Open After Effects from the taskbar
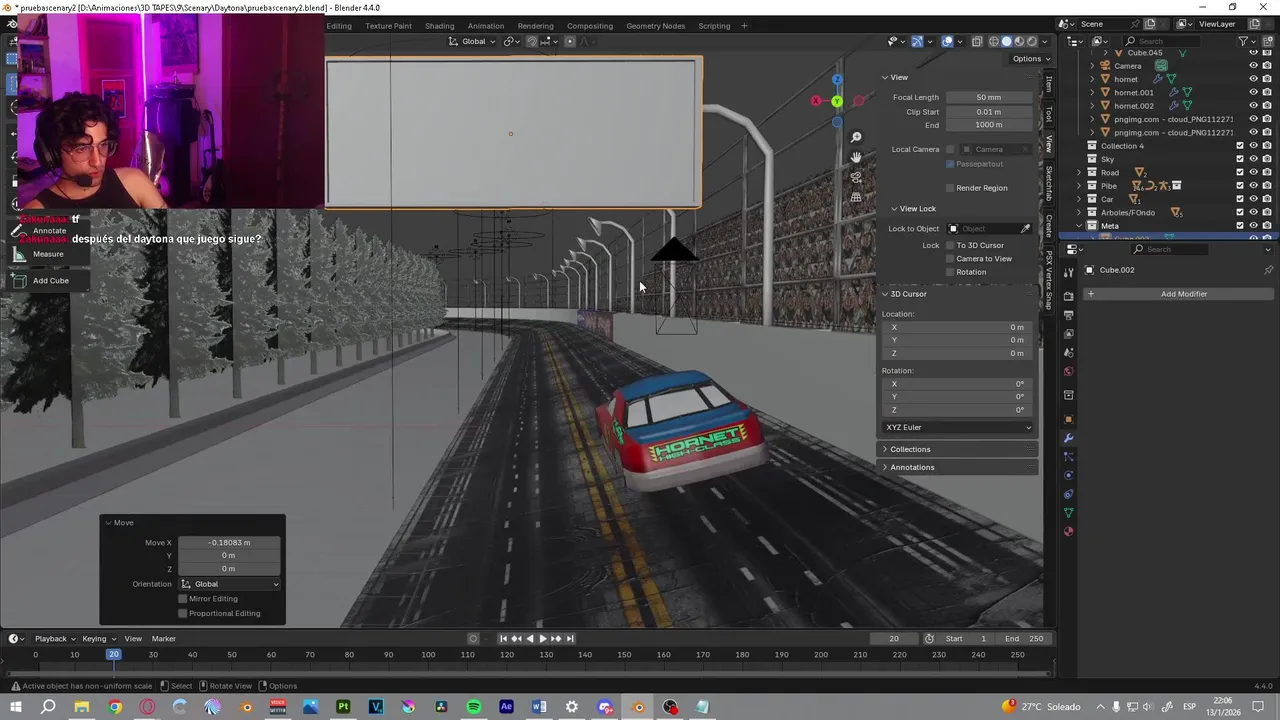1280x720 pixels. (506, 707)
